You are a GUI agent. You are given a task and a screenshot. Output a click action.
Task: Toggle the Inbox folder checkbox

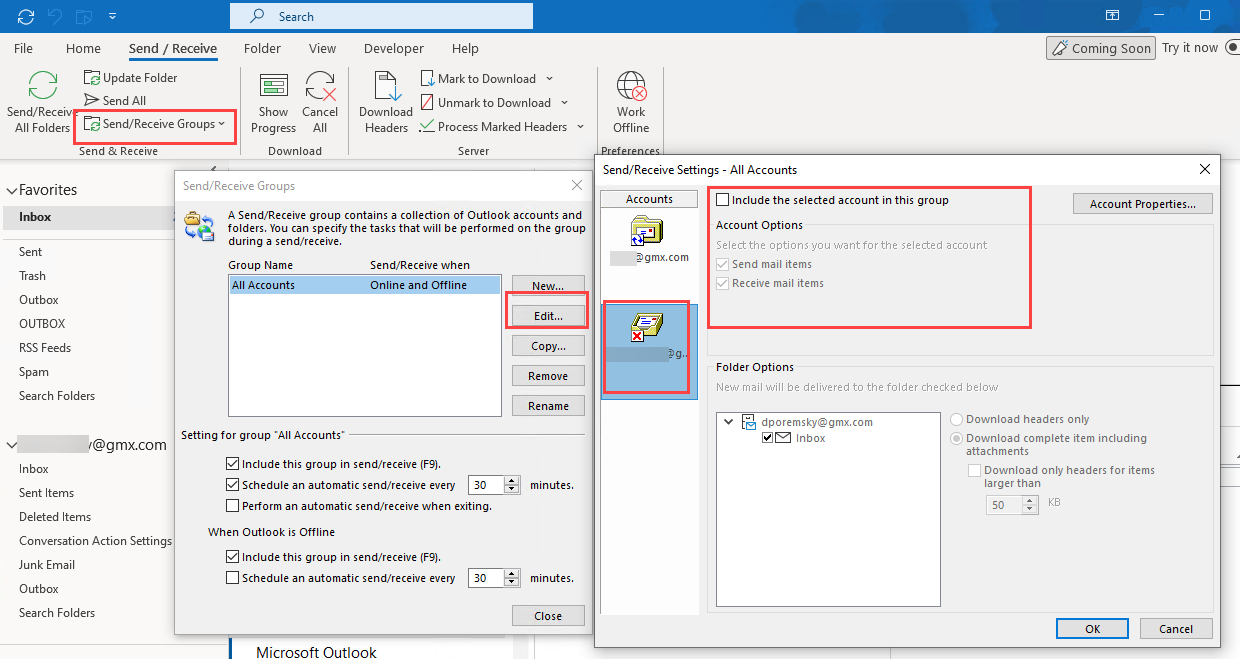click(x=768, y=438)
